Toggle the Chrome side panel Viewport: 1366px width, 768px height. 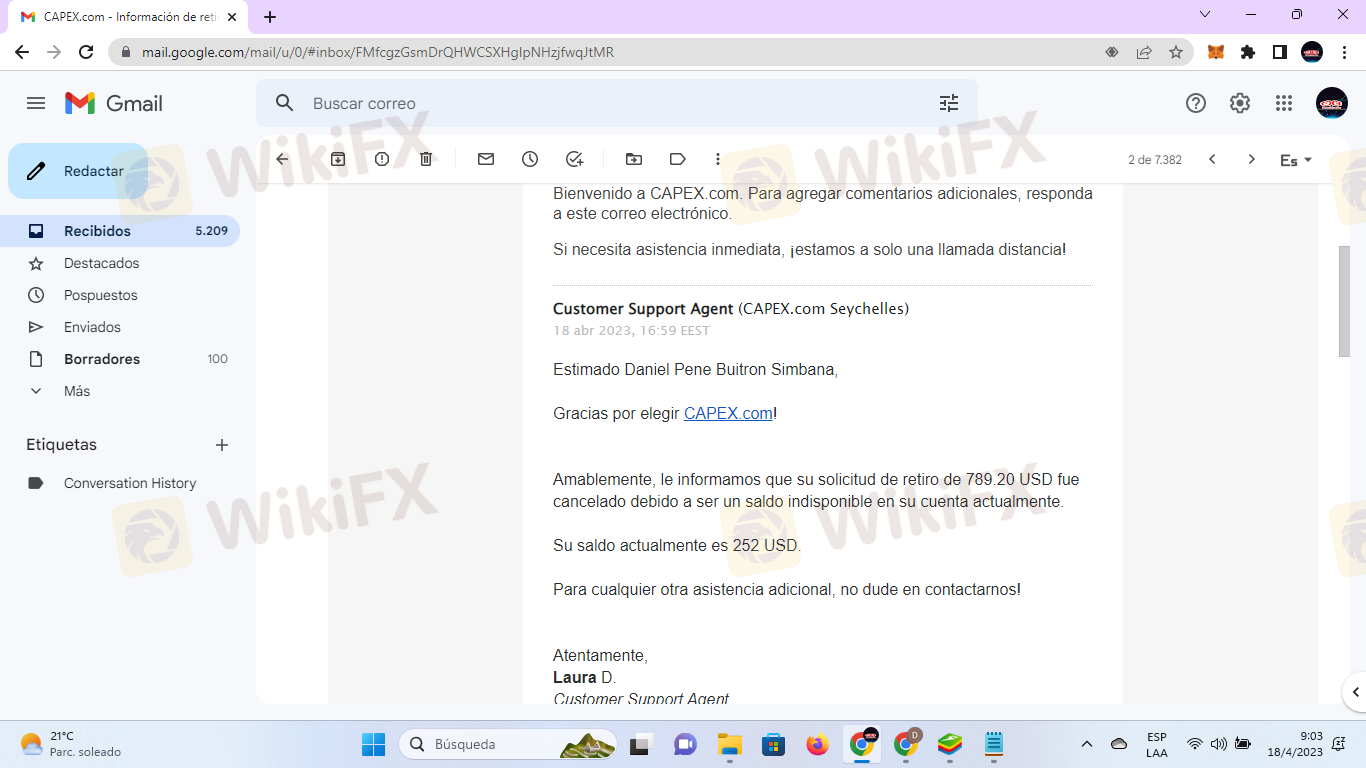pyautogui.click(x=1280, y=52)
